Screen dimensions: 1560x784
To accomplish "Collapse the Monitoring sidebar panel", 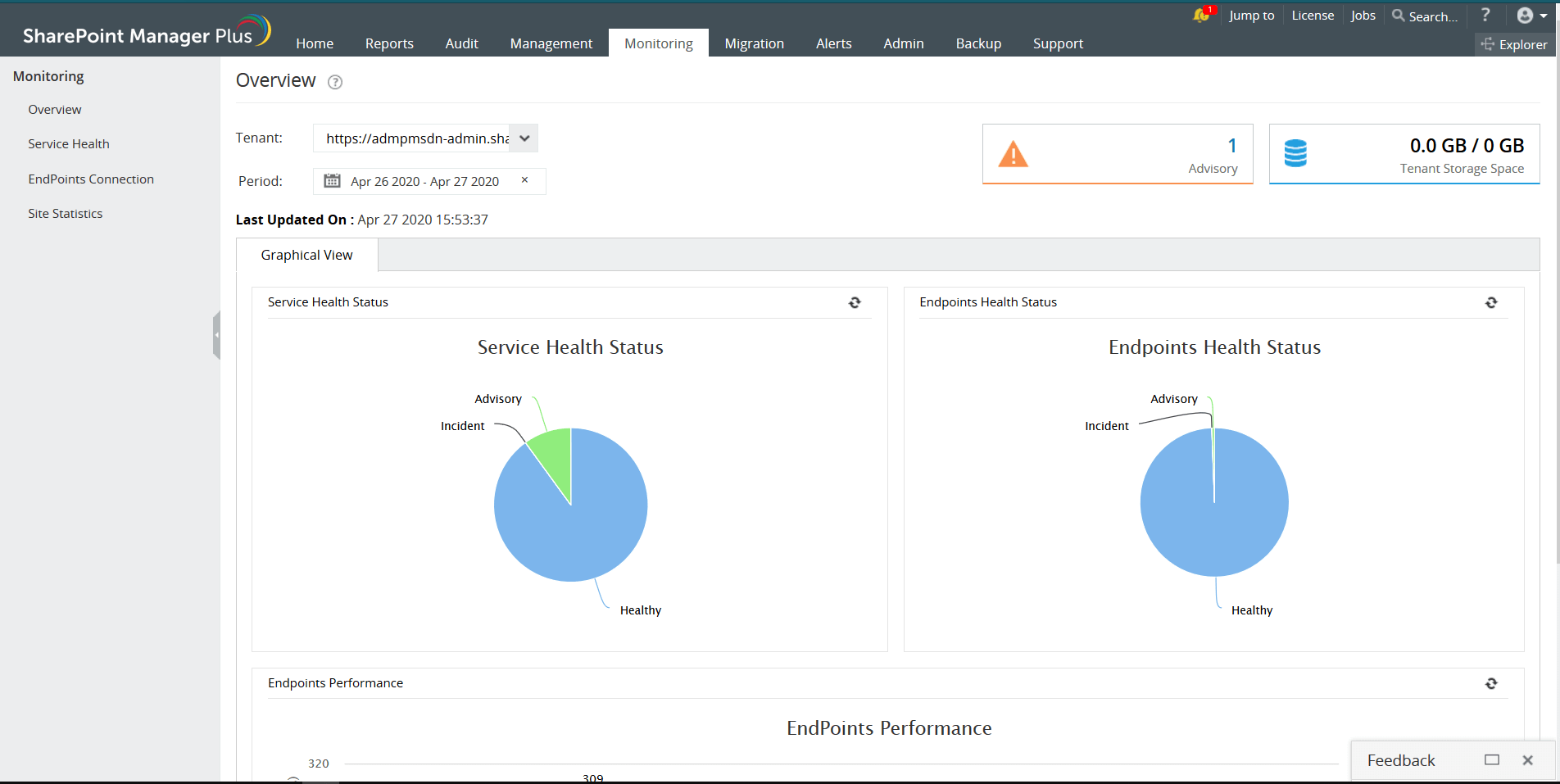I will tap(216, 334).
